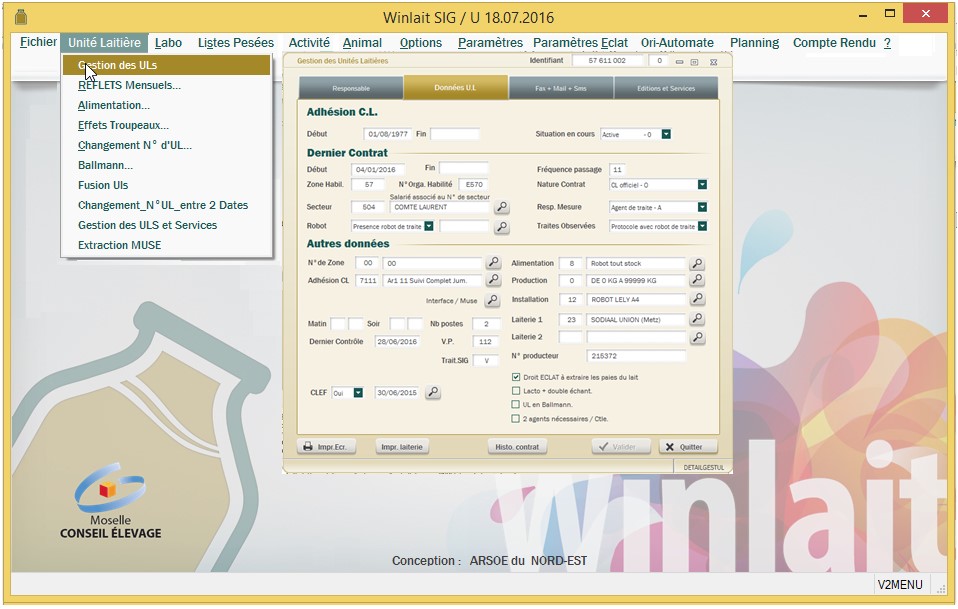Viewport: 958px width, 609px height.
Task: Click the V.P. value field
Action: [x=486, y=341]
